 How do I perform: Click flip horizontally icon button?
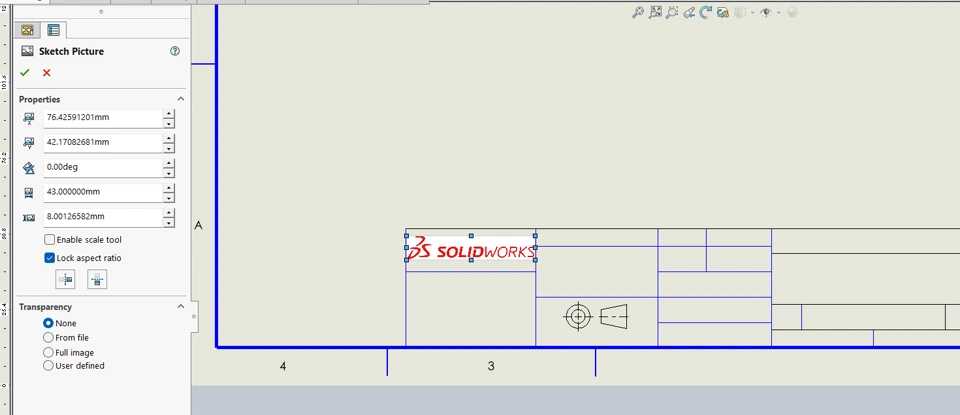click(x=66, y=280)
